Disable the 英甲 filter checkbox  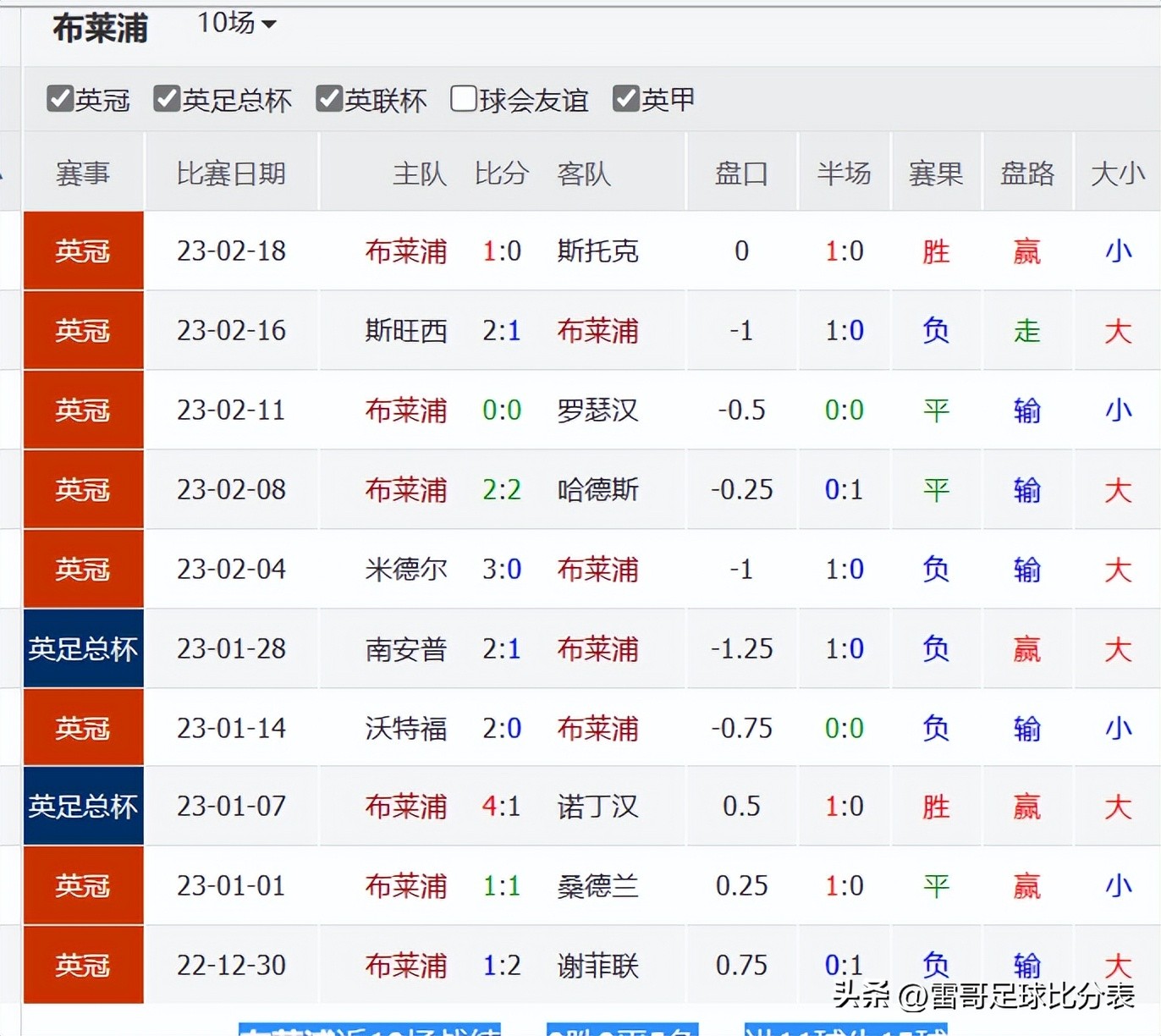625,99
